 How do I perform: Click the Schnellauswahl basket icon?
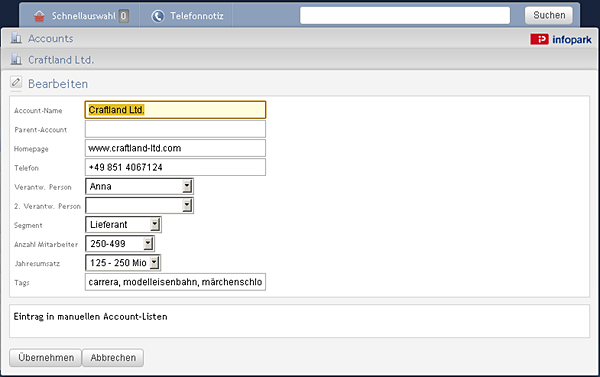click(39, 16)
